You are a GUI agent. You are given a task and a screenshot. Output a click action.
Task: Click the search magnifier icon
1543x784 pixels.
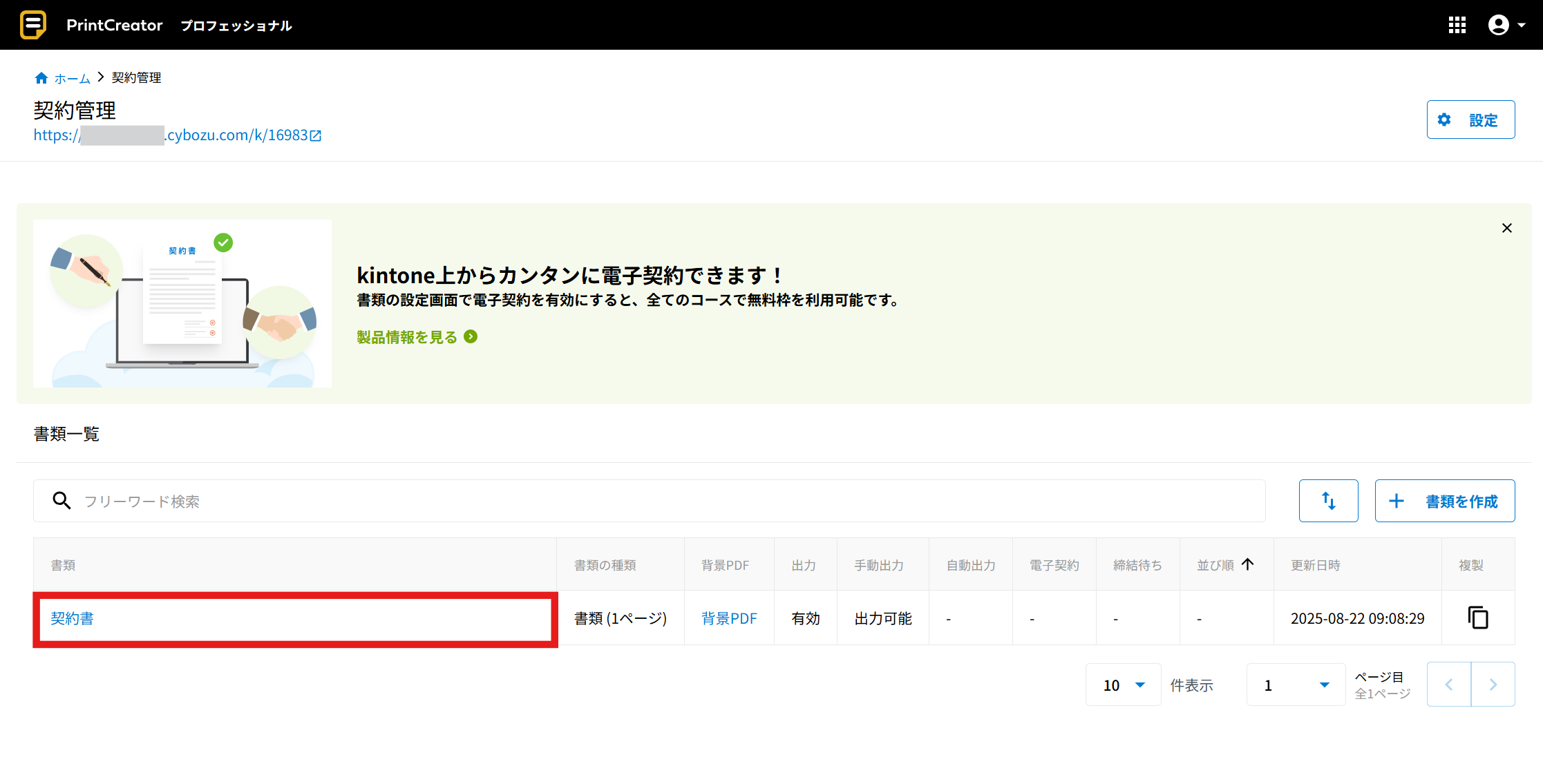click(62, 501)
